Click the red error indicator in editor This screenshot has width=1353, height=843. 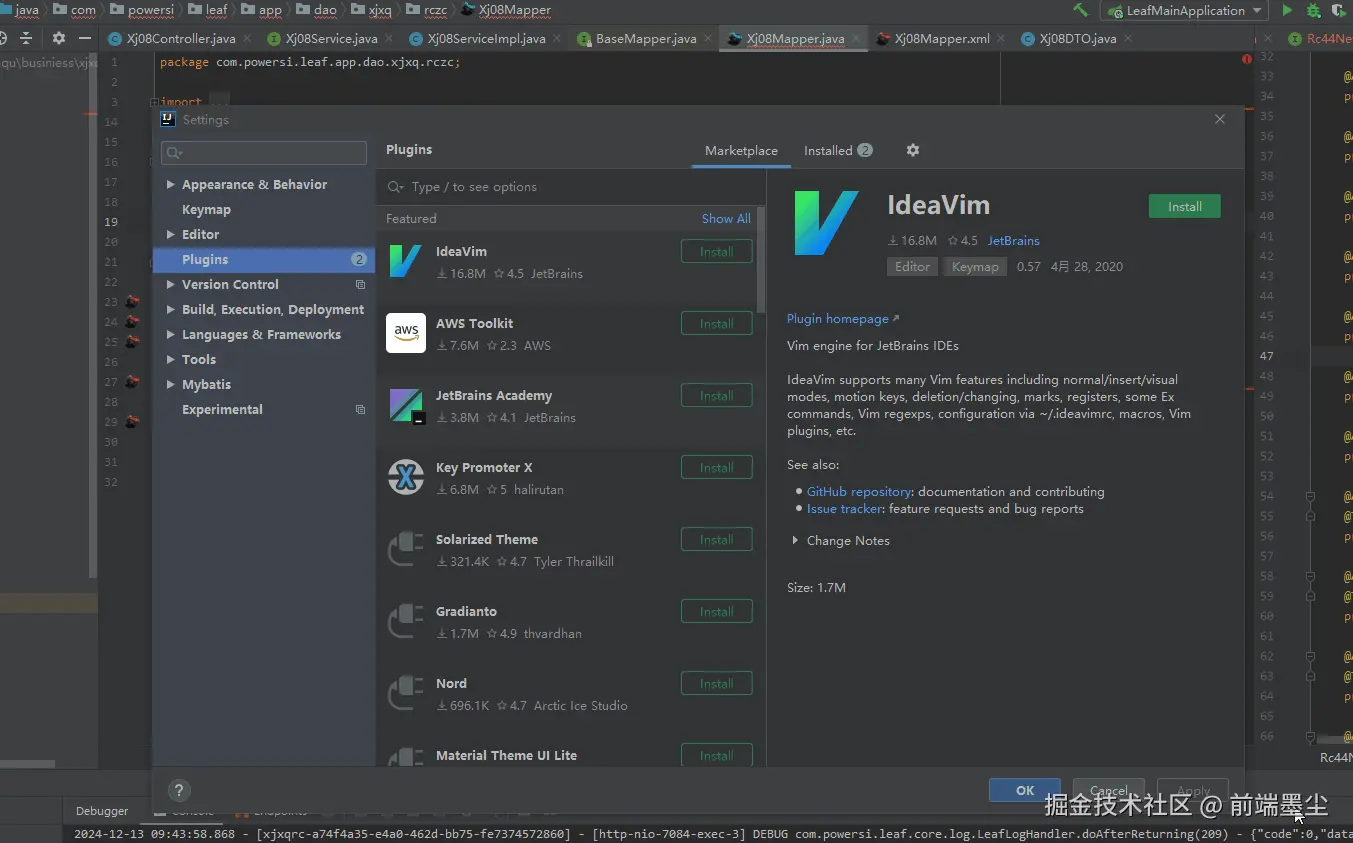click(x=1247, y=60)
